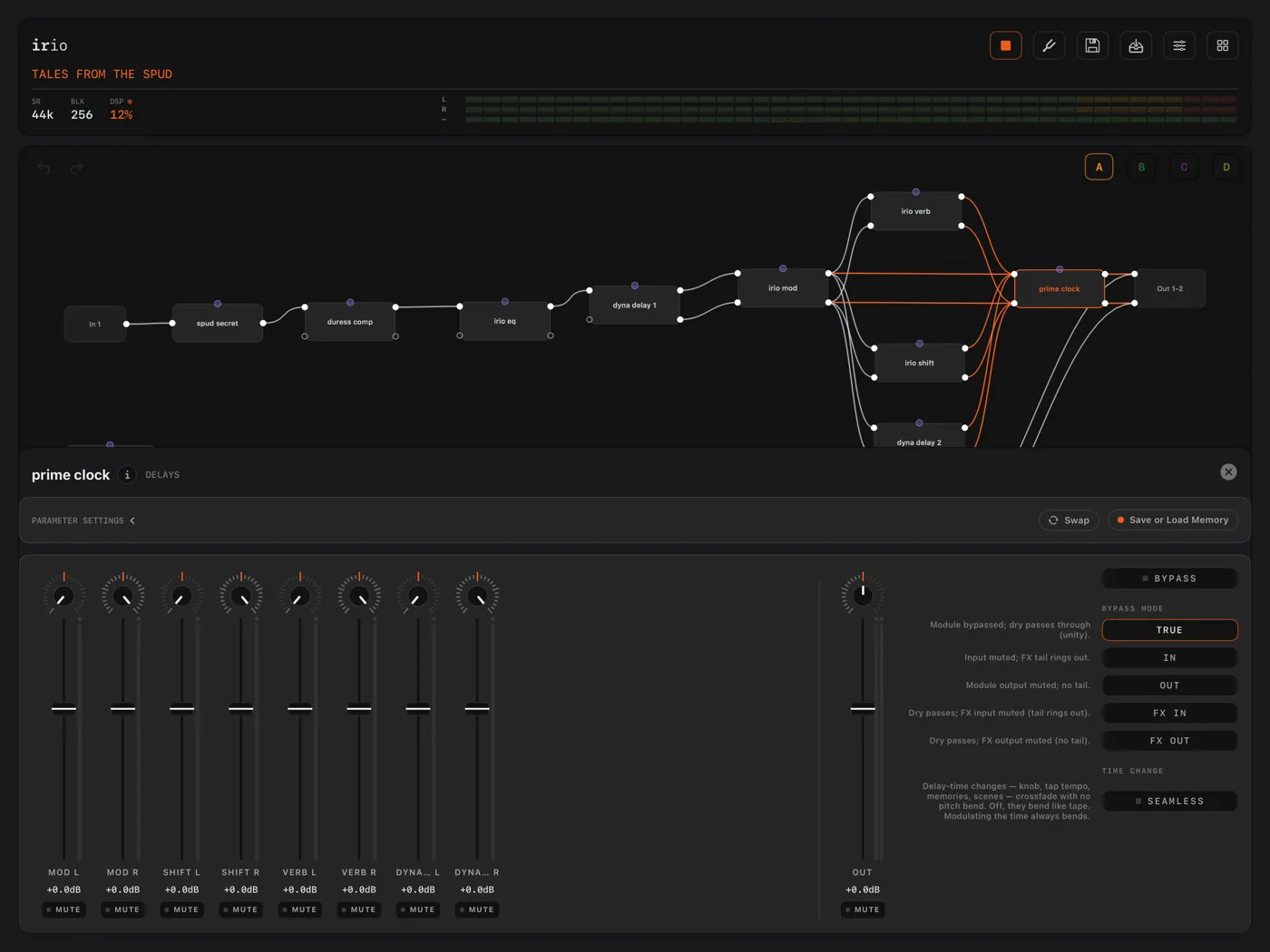
Task: Click the In 1 node output port
Action: [x=126, y=324]
